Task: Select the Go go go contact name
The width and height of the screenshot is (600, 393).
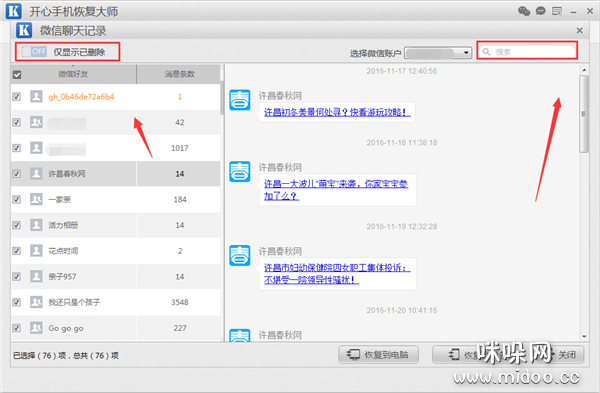Action: click(x=66, y=328)
